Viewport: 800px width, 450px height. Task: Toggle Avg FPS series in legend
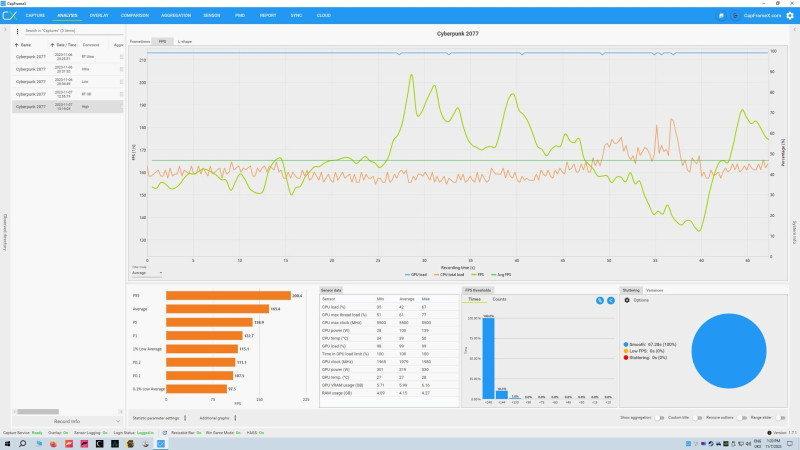(501, 275)
